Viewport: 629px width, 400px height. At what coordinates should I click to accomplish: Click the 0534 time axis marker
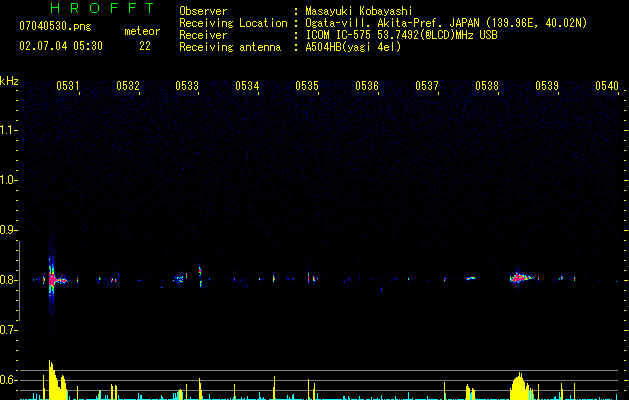247,86
